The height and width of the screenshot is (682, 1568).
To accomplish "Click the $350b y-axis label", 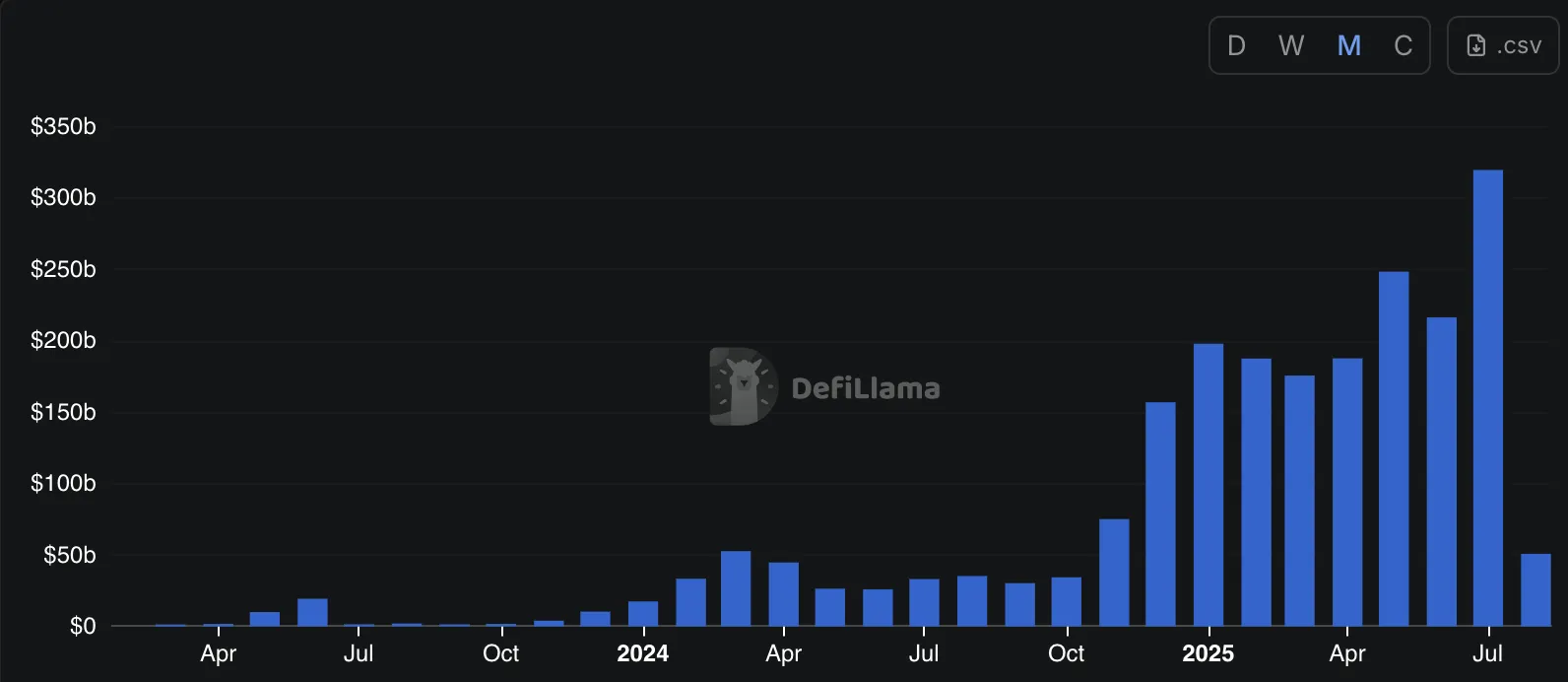I will tap(63, 126).
